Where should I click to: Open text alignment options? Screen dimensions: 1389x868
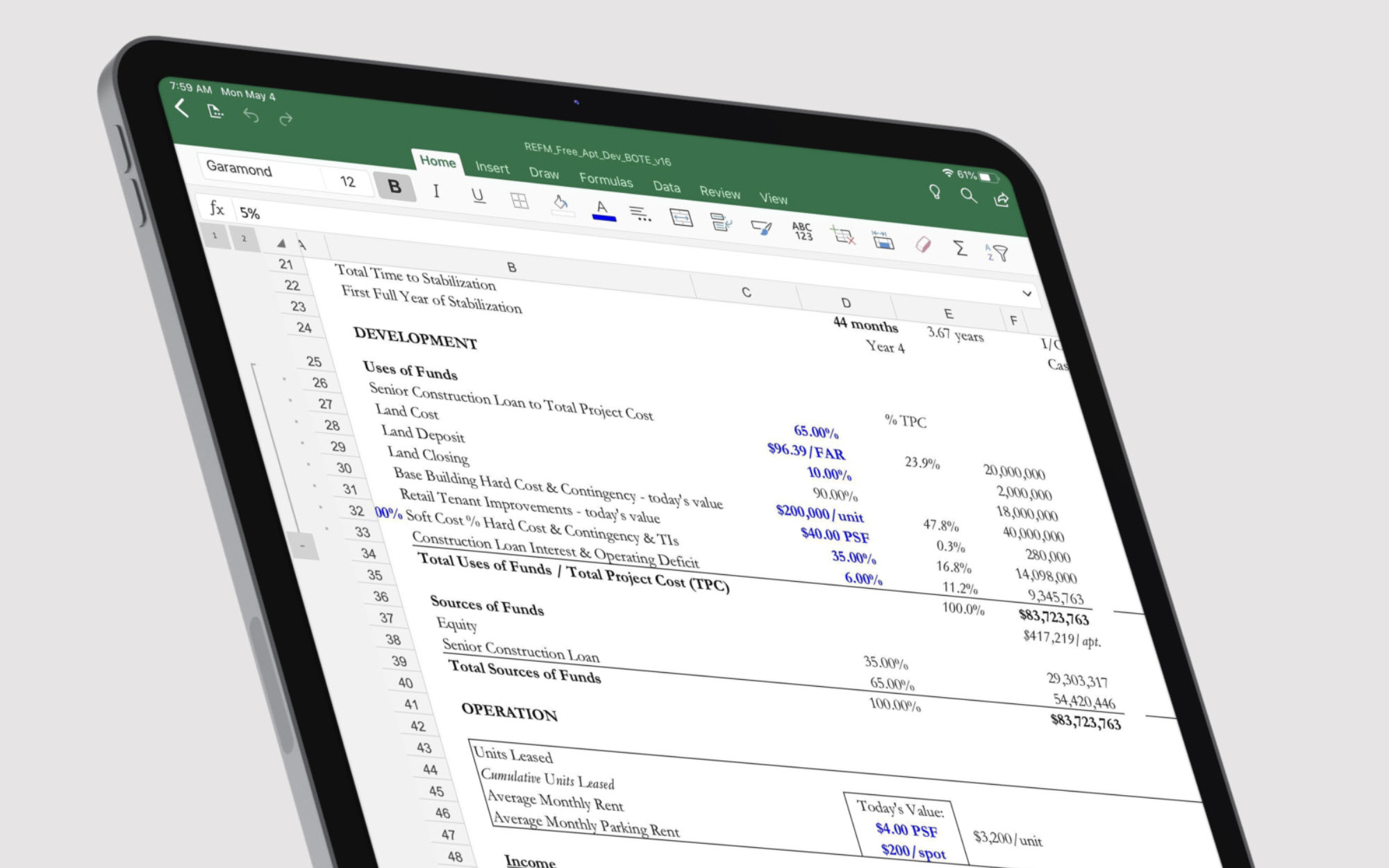(x=640, y=214)
